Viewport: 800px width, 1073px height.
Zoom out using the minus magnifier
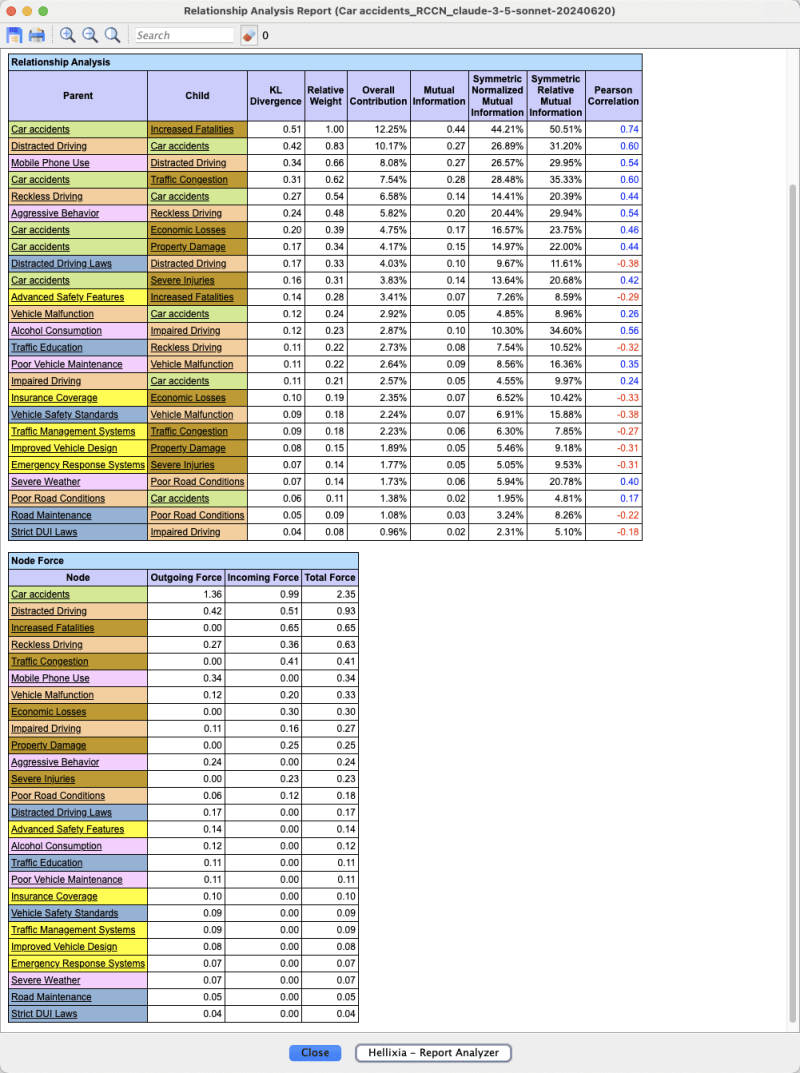[x=90, y=35]
